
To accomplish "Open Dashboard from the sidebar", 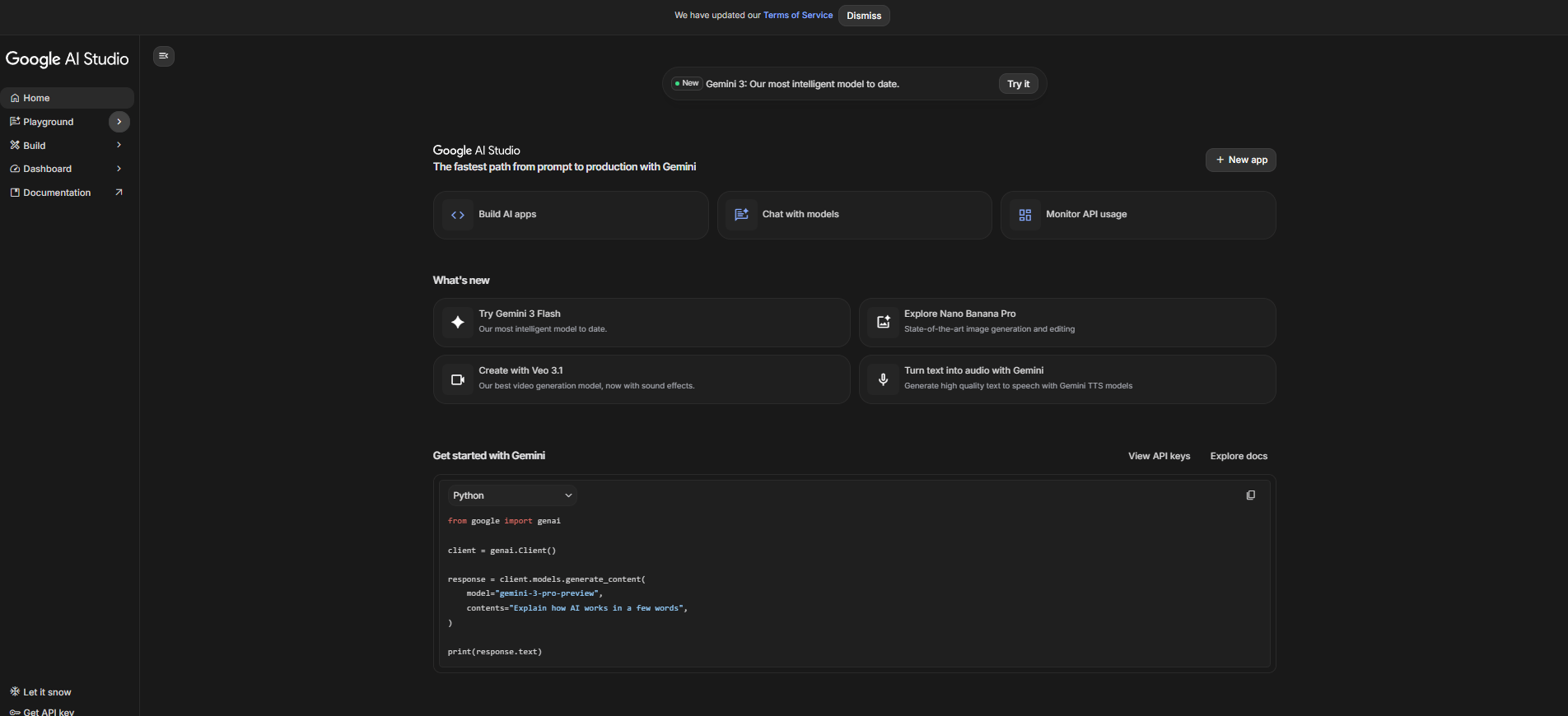I will tap(48, 169).
